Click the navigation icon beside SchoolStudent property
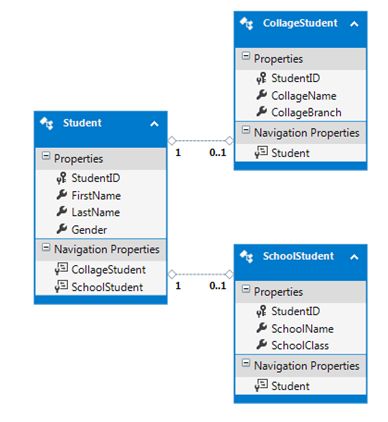Image resolution: width=388 pixels, height=422 pixels. pyautogui.click(x=61, y=287)
